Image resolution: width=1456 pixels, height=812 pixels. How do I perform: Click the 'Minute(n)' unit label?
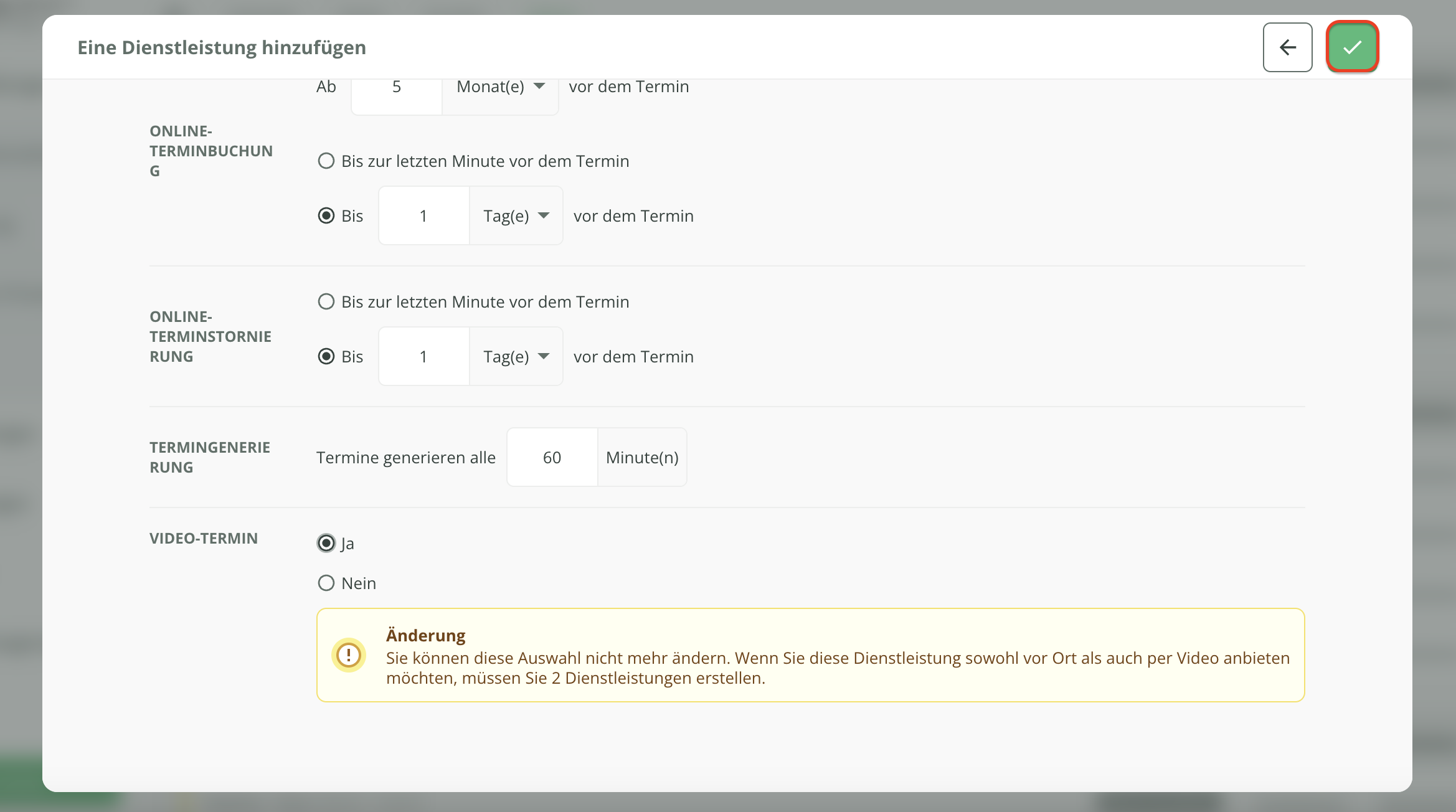tap(642, 458)
